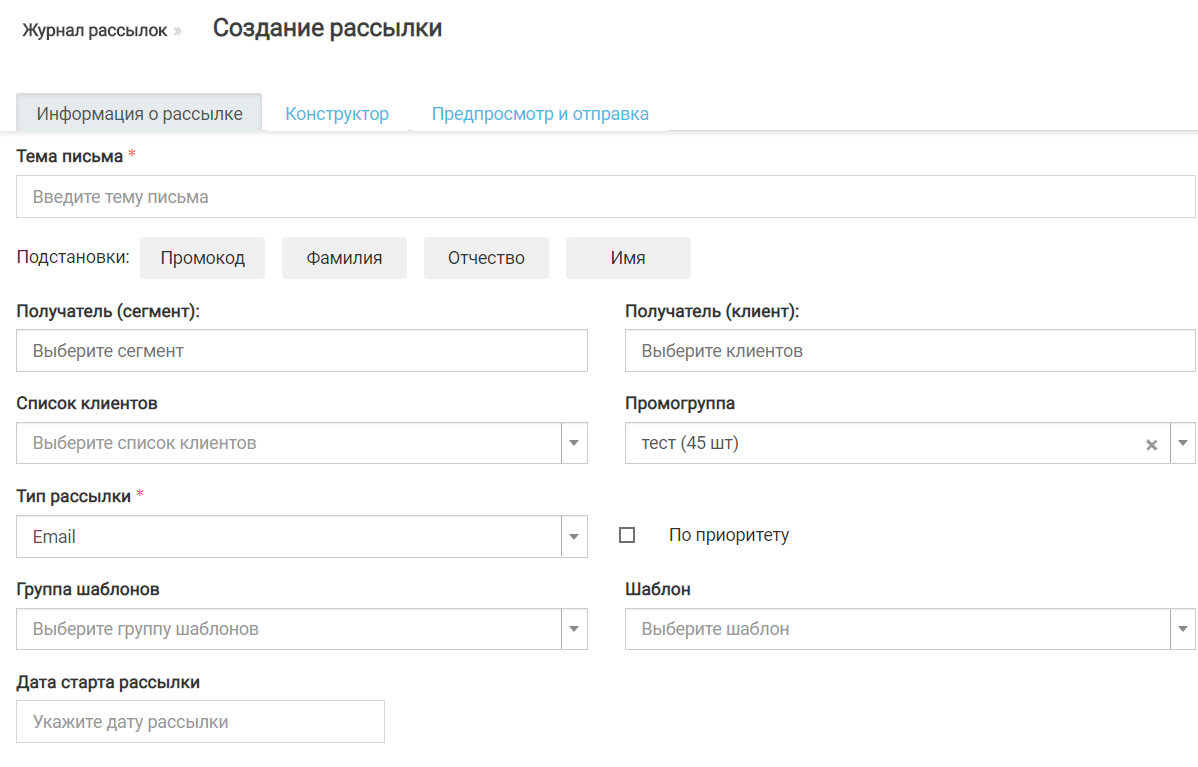Open the Предпросмотр и отправка tab
The height and width of the screenshot is (767, 1198).
coord(540,114)
